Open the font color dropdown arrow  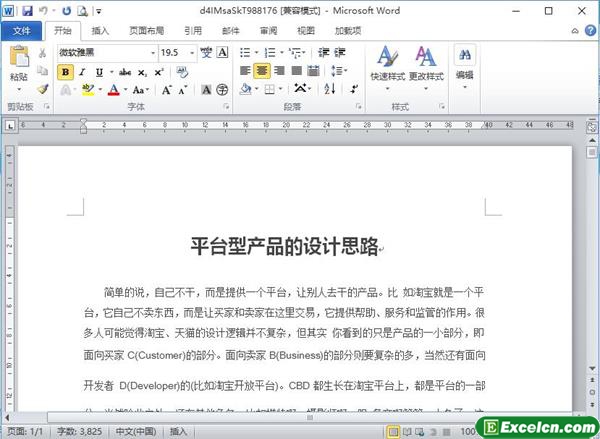click(126, 90)
